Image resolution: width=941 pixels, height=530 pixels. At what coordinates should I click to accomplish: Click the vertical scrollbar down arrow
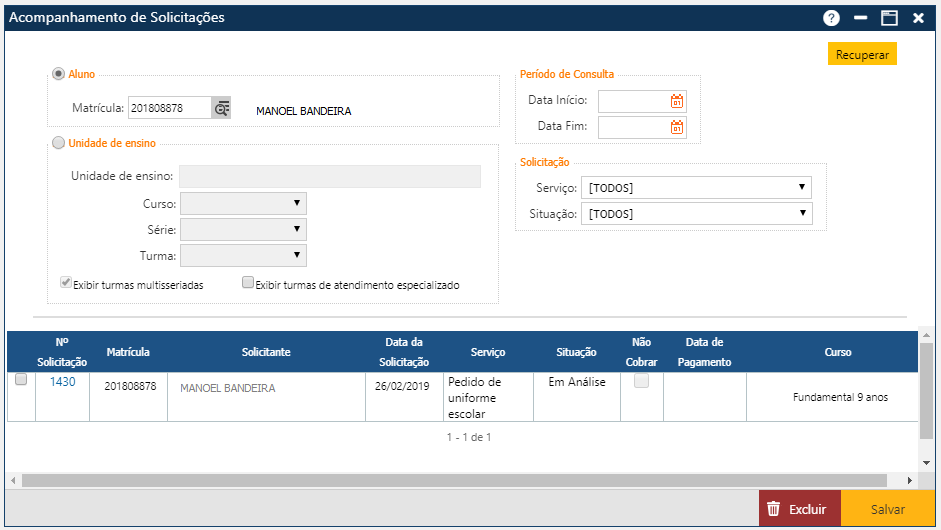click(x=926, y=463)
